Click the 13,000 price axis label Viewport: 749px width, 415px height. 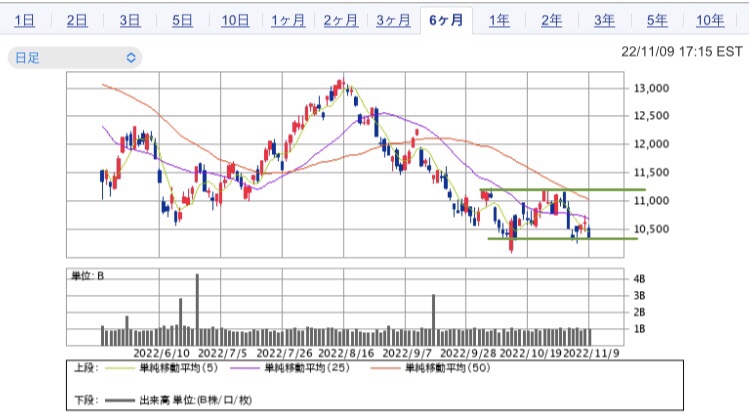point(651,88)
